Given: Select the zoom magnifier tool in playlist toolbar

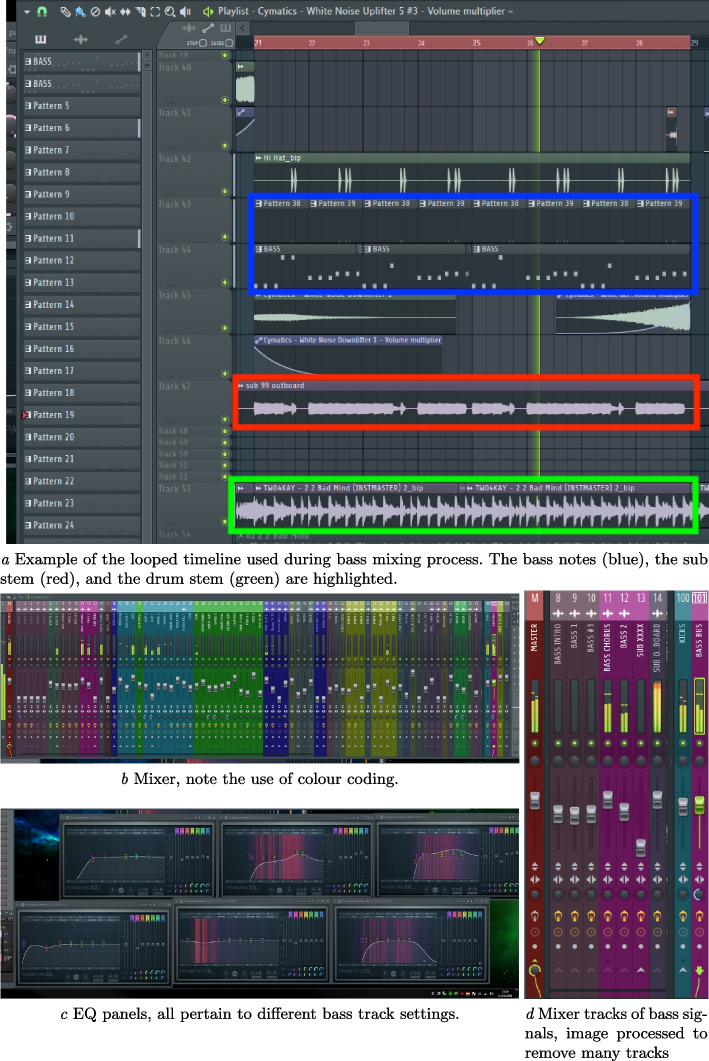Looking at the screenshot, I should [171, 12].
